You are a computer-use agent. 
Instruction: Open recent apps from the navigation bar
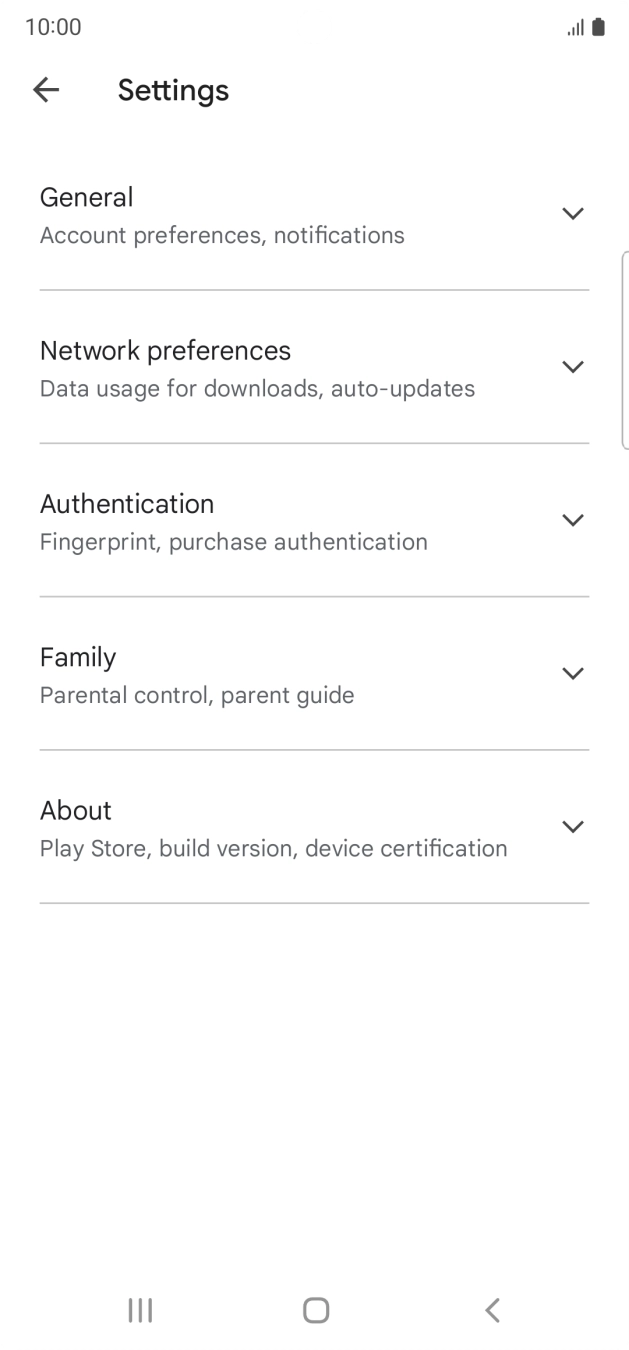[x=140, y=1310]
